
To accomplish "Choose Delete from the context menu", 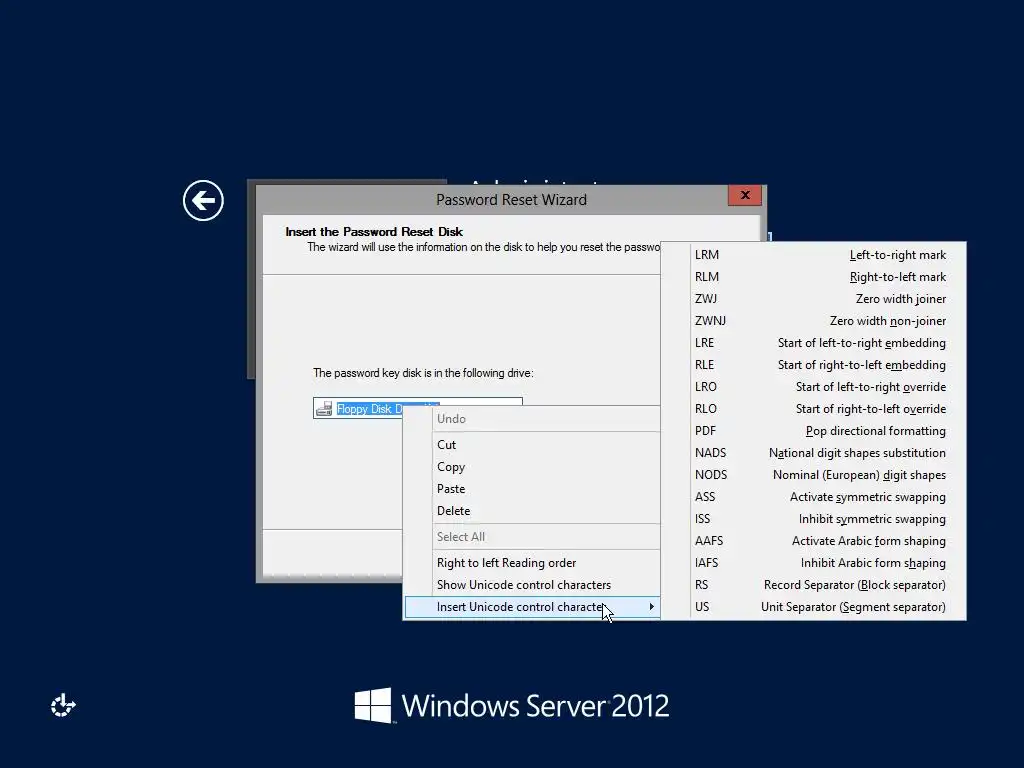I will click(532, 511).
